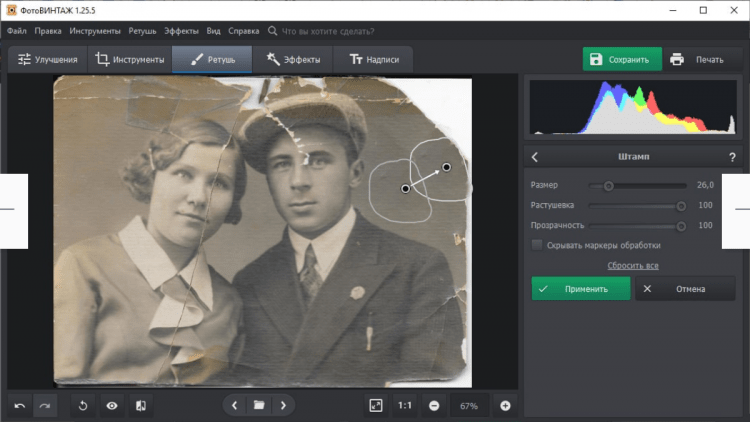The width and height of the screenshot is (750, 422).
Task: Click the Сбросить все link
Action: click(633, 266)
